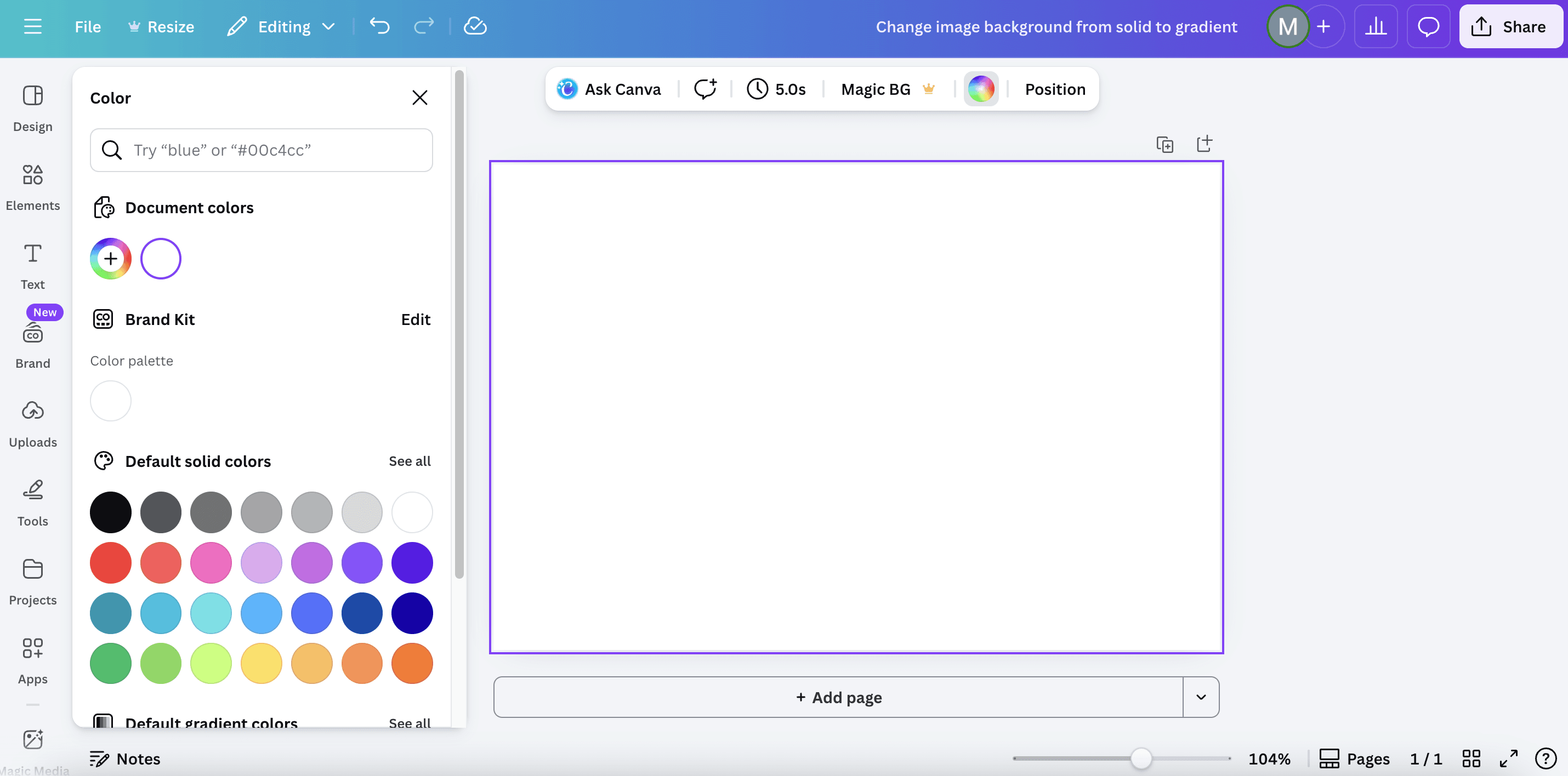This screenshot has width=1568, height=776.
Task: Open the background color rainbow swatch
Action: click(x=981, y=89)
